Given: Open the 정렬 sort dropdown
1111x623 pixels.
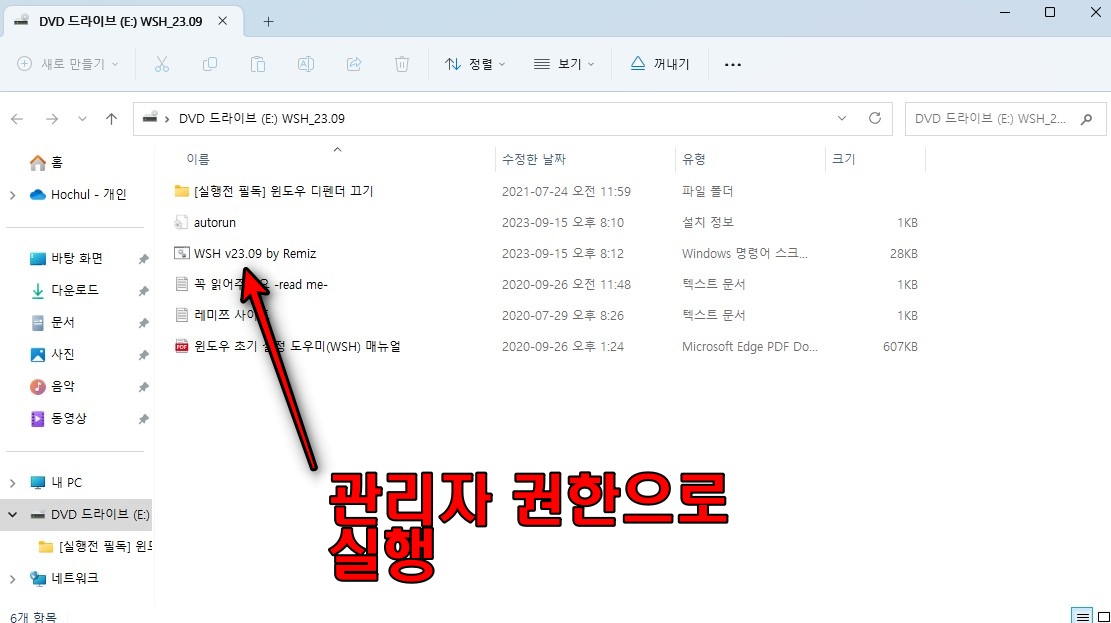Looking at the screenshot, I should pos(475,64).
